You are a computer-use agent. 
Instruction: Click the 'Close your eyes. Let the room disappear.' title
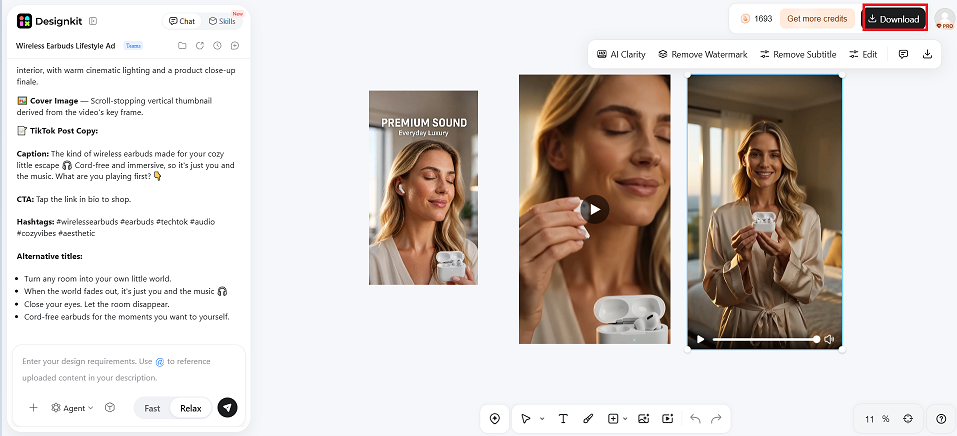tap(97, 304)
